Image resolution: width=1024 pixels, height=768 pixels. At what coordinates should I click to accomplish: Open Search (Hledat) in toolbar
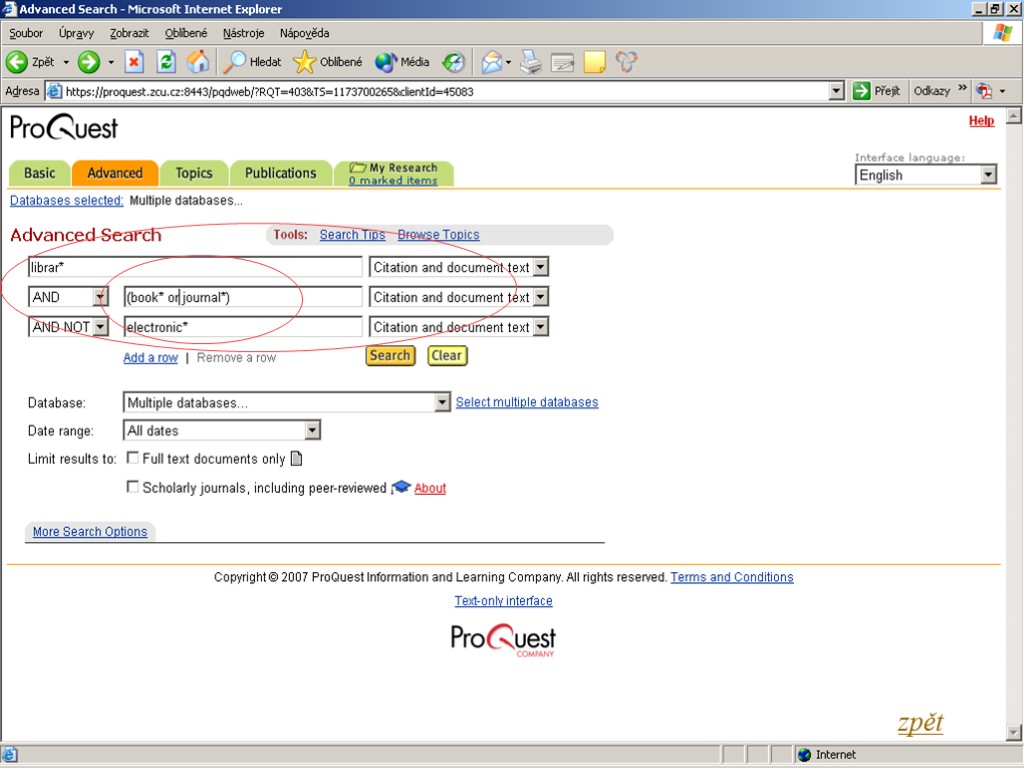coord(253,62)
